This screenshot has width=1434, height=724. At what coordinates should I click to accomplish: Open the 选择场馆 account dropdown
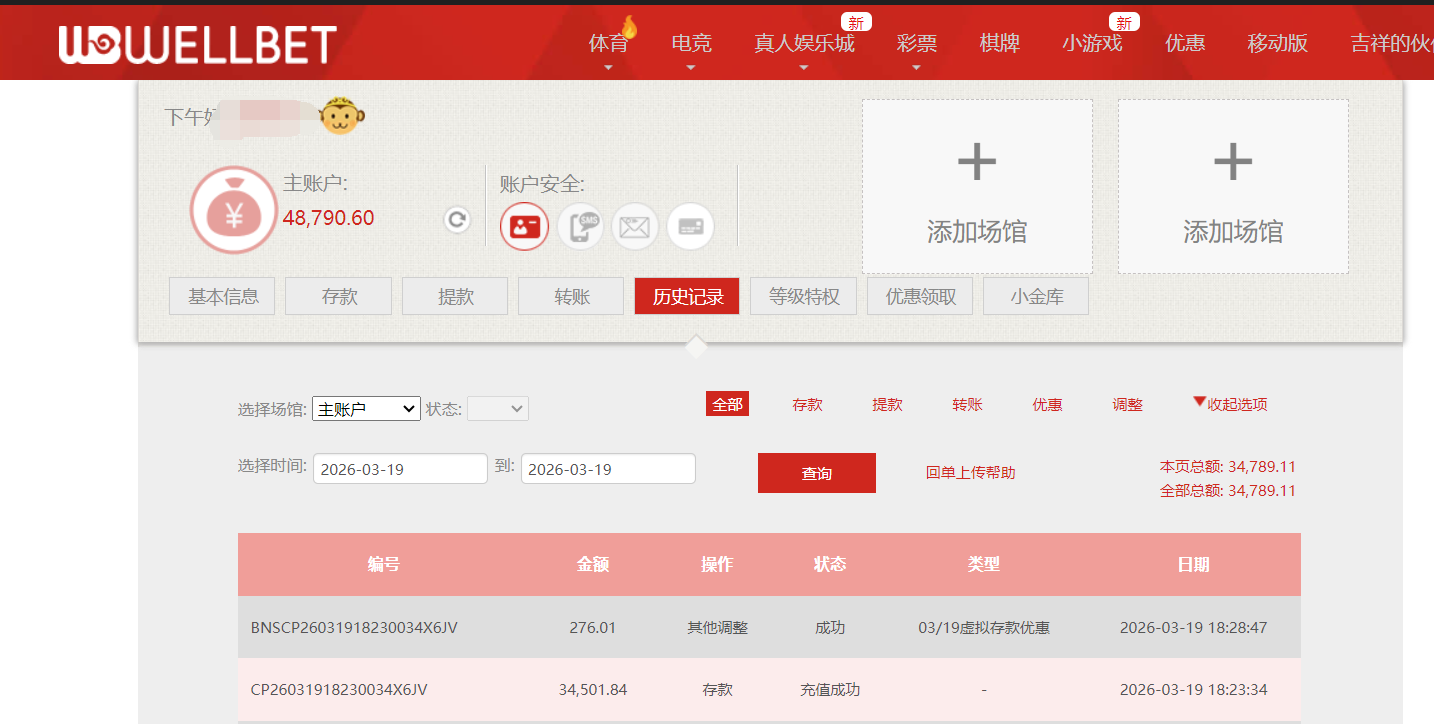366,408
